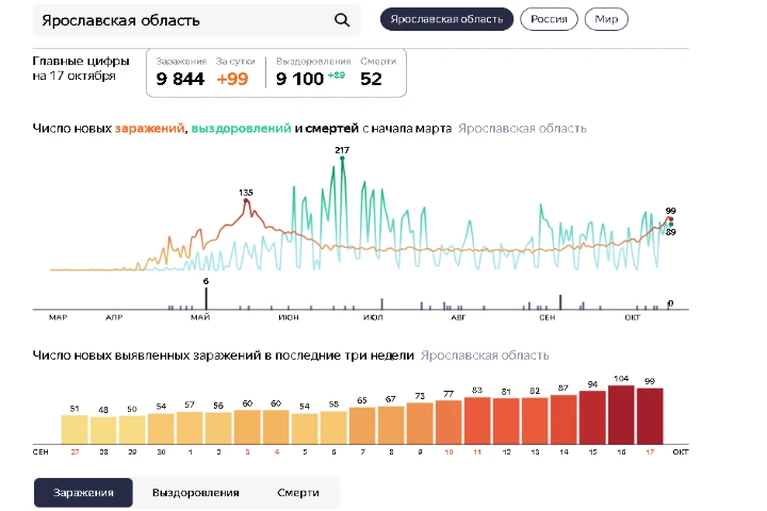
Task: Click the total recoveries figure 9 100
Action: (x=300, y=79)
